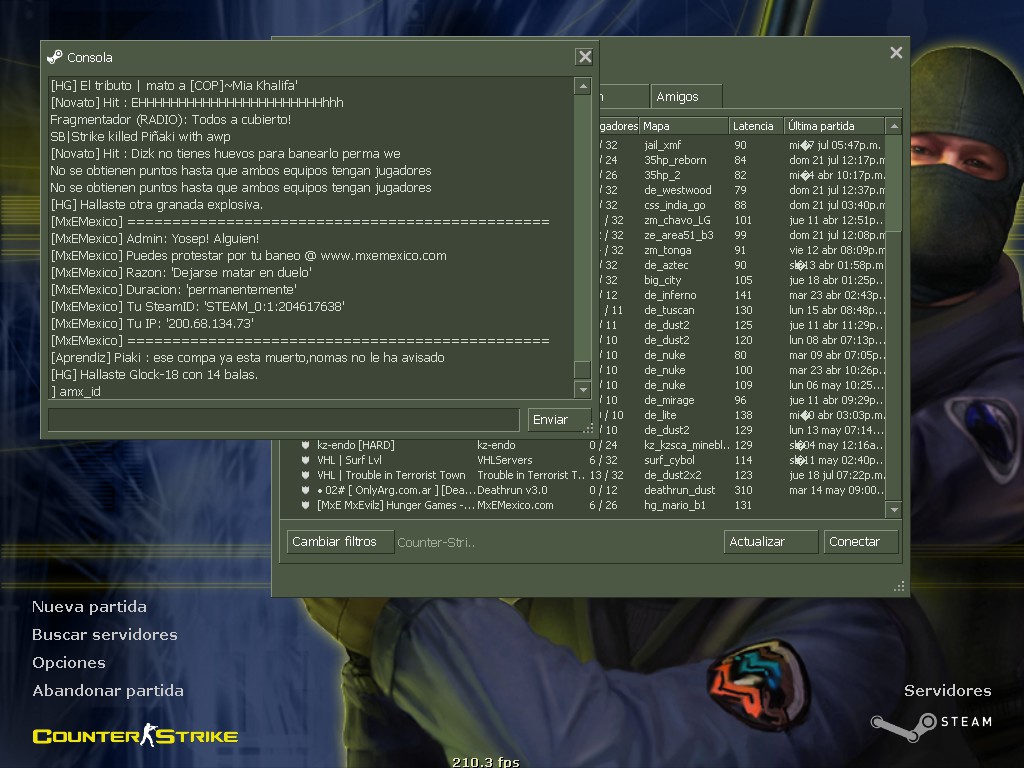
Task: Select the de_aztec map row
Action: pos(742,265)
